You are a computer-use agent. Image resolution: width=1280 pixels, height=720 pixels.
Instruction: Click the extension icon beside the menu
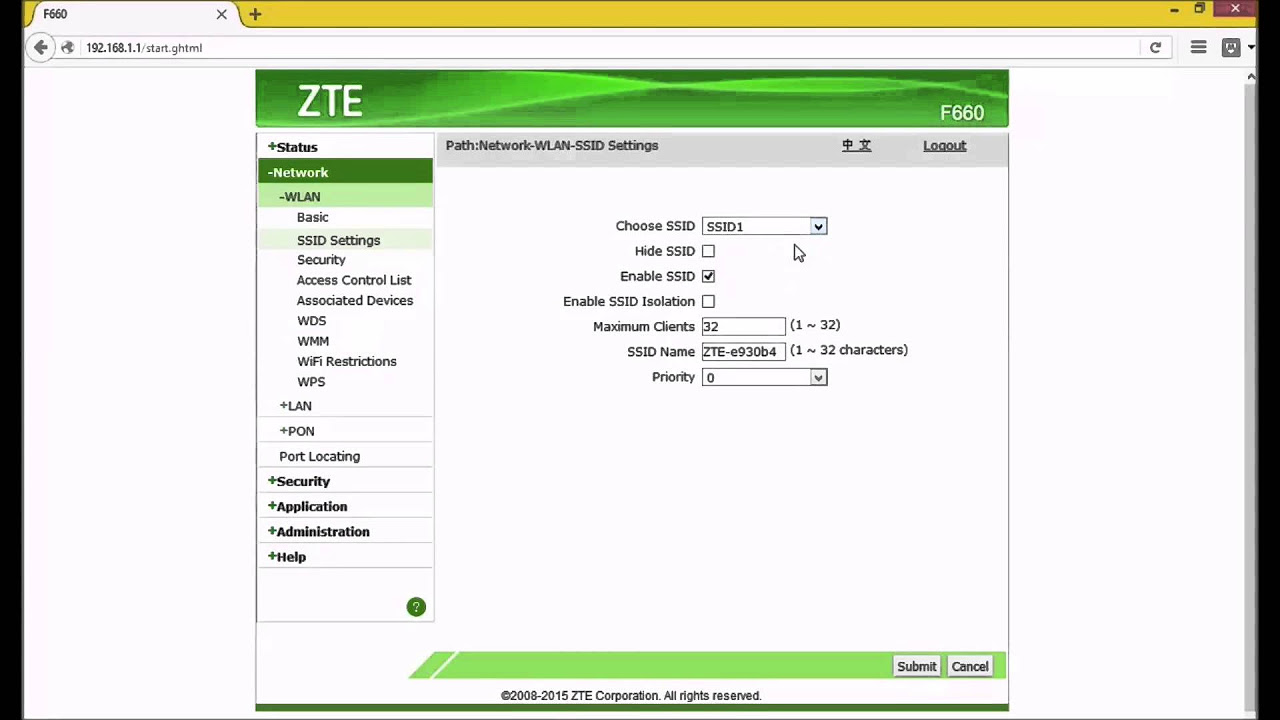pos(1232,47)
